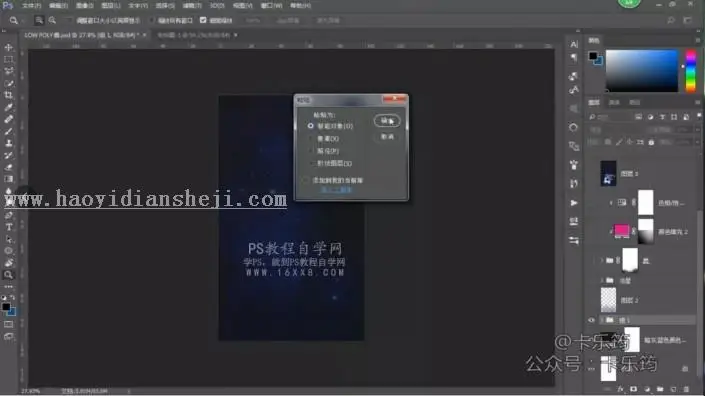Open the Character panel icon
The height and width of the screenshot is (396, 705).
pos(574,44)
